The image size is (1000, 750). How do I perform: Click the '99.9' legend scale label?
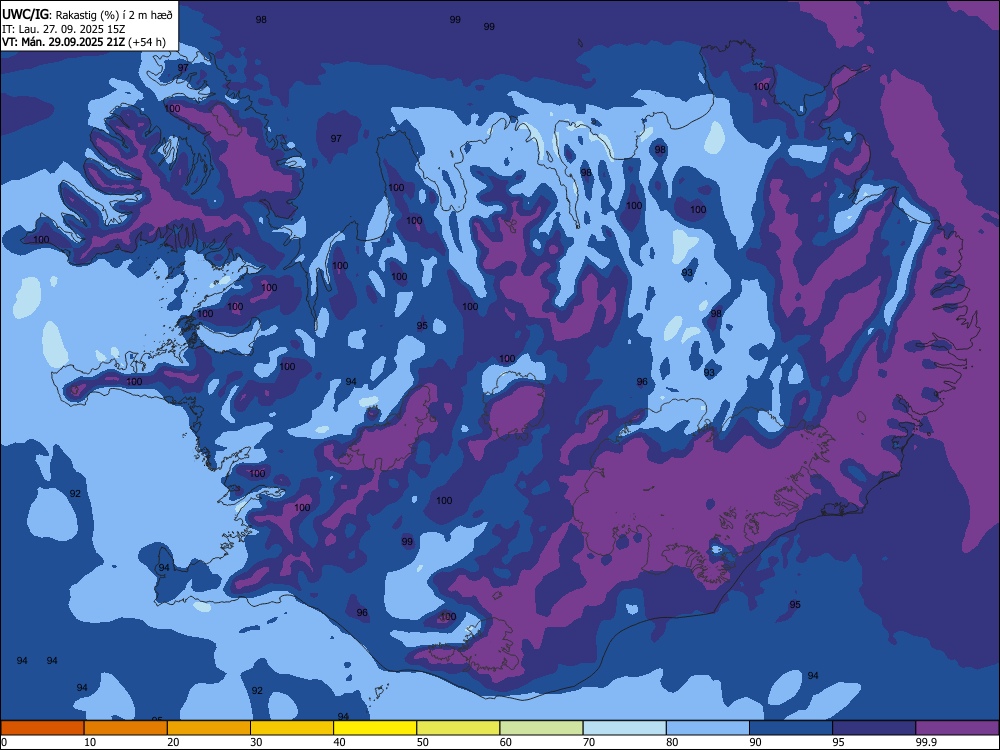[x=925, y=742]
